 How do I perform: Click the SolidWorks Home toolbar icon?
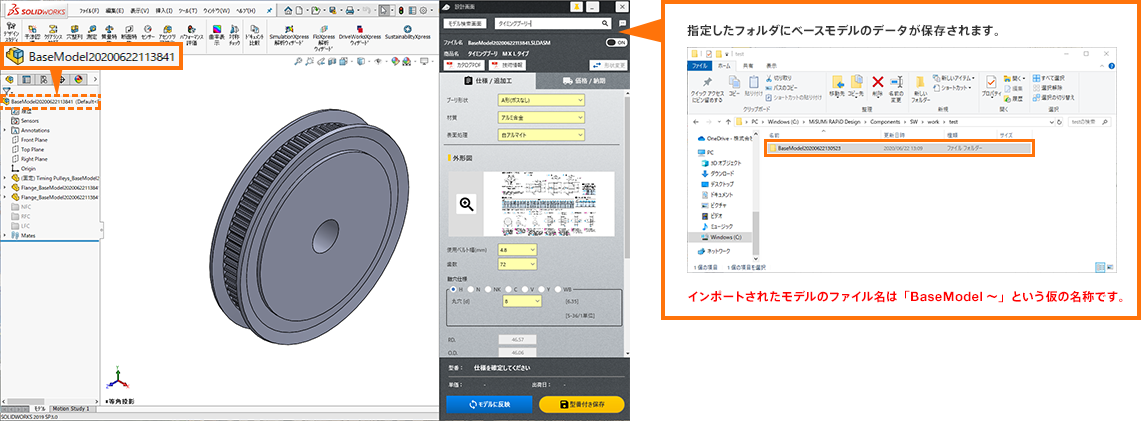click(288, 11)
